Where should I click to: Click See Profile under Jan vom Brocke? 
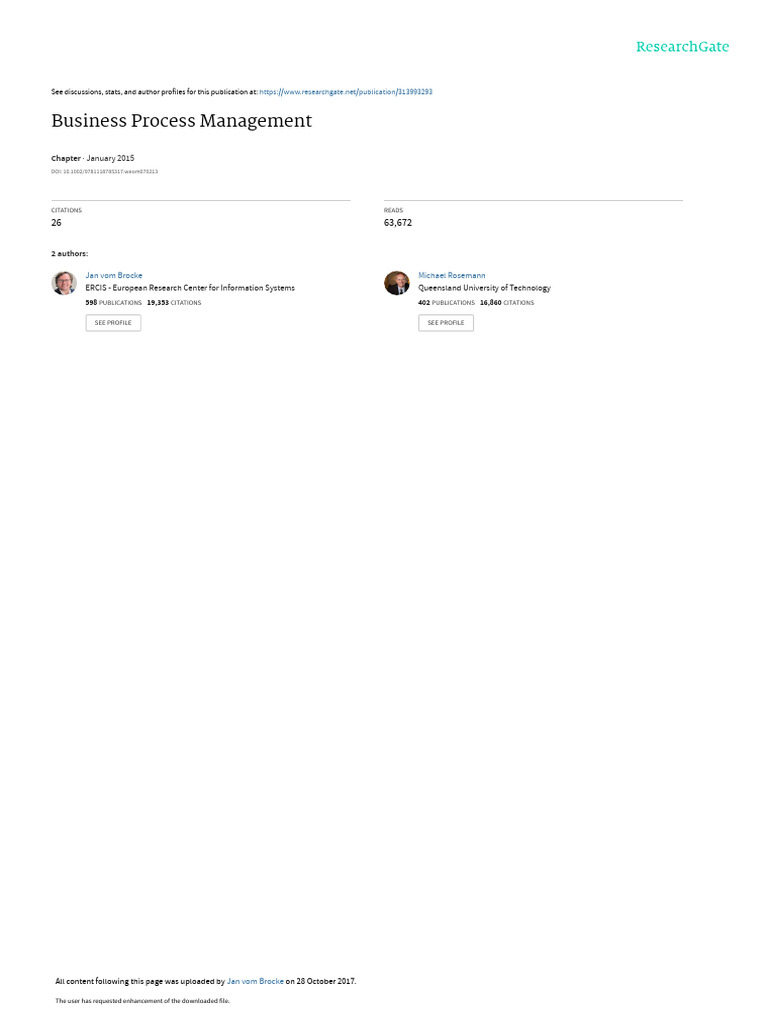tap(113, 323)
